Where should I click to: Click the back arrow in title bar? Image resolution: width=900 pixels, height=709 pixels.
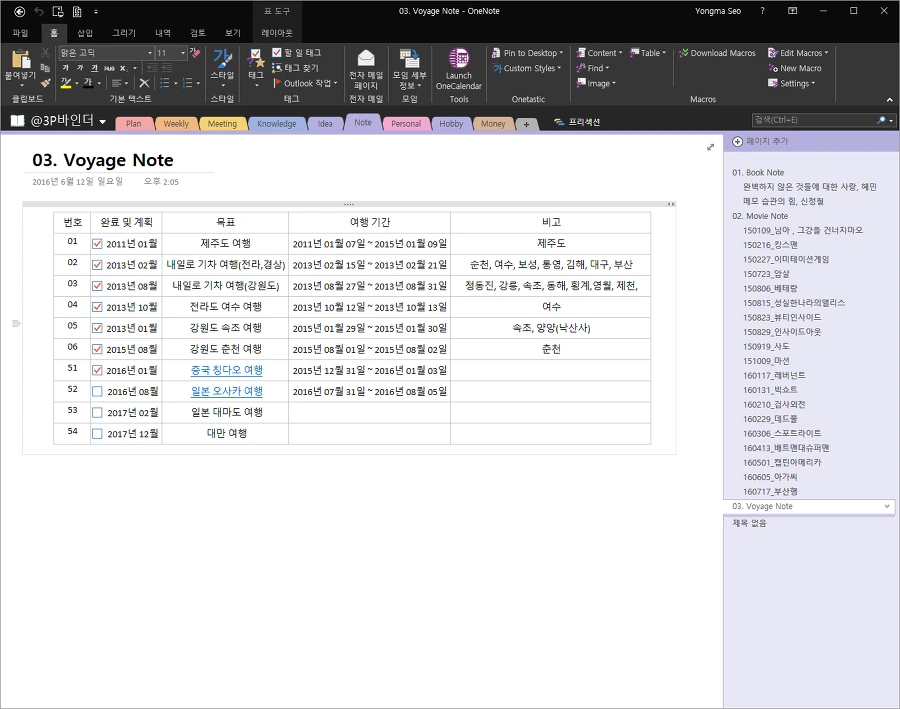pos(20,11)
